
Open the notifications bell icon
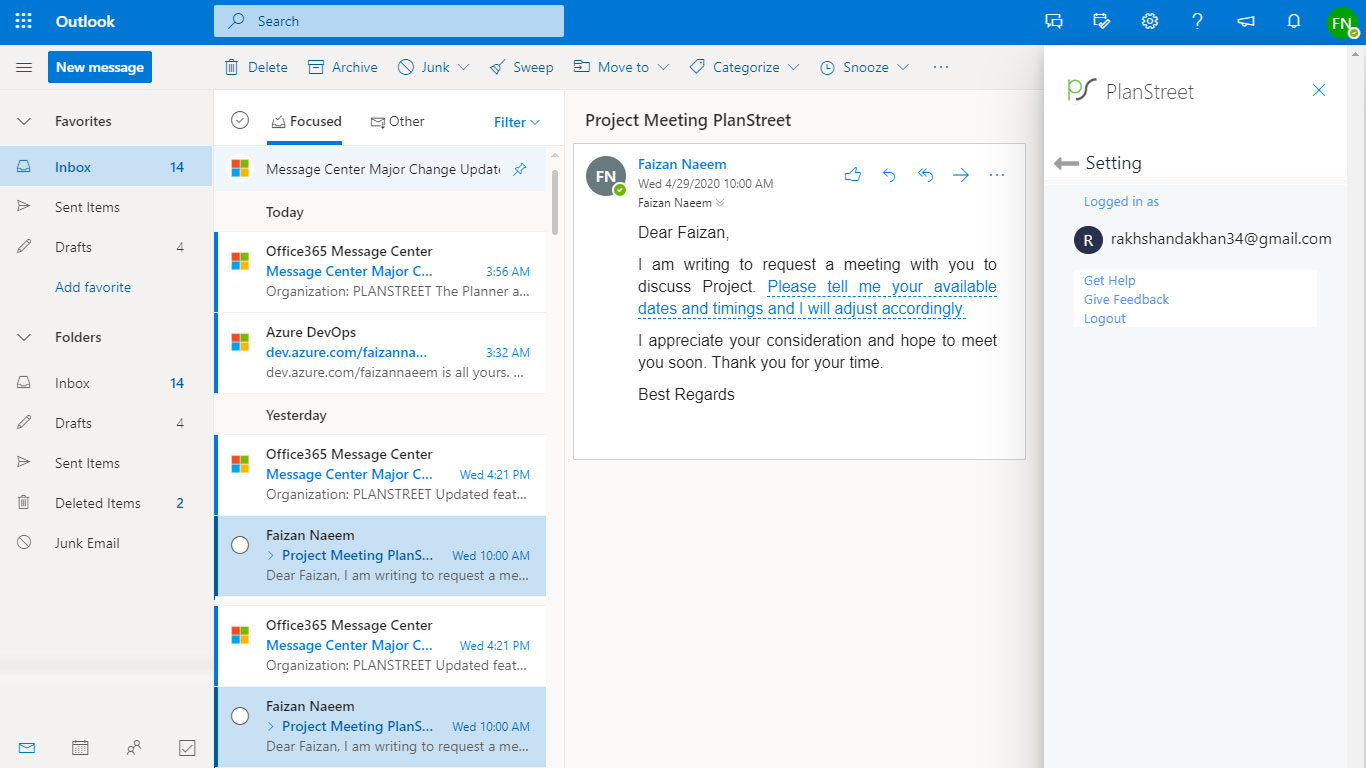tap(1294, 21)
